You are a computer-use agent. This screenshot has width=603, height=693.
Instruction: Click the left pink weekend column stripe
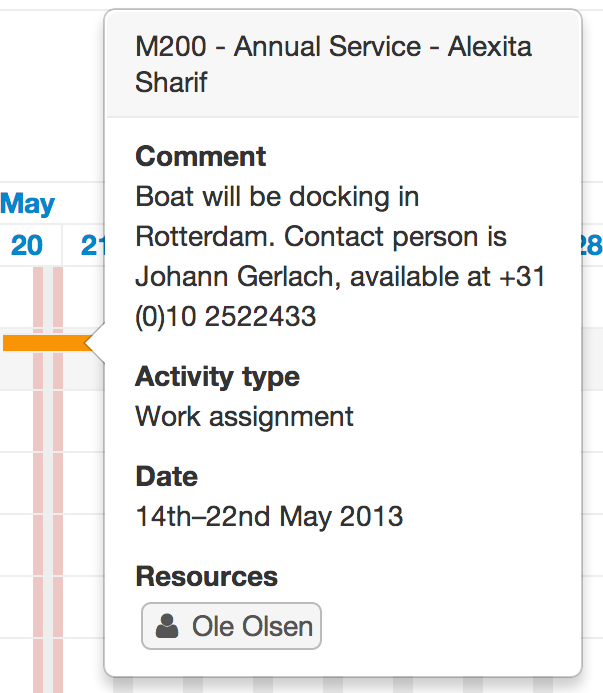(38, 480)
